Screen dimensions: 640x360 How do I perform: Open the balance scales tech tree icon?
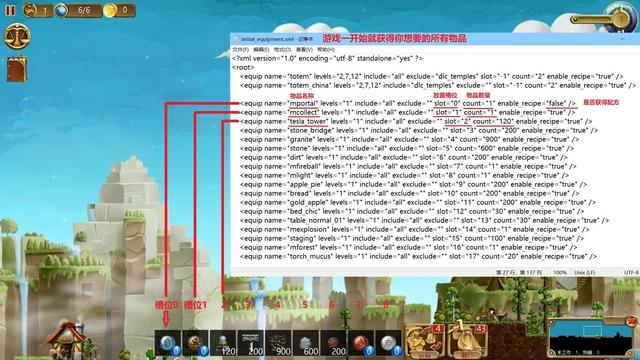pyautogui.click(x=17, y=36)
